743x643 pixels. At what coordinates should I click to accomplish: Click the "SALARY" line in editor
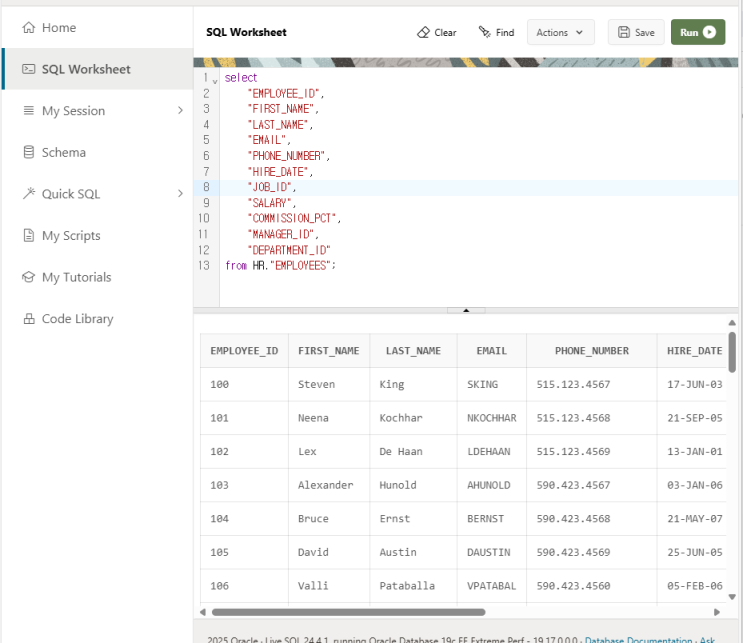pos(272,203)
